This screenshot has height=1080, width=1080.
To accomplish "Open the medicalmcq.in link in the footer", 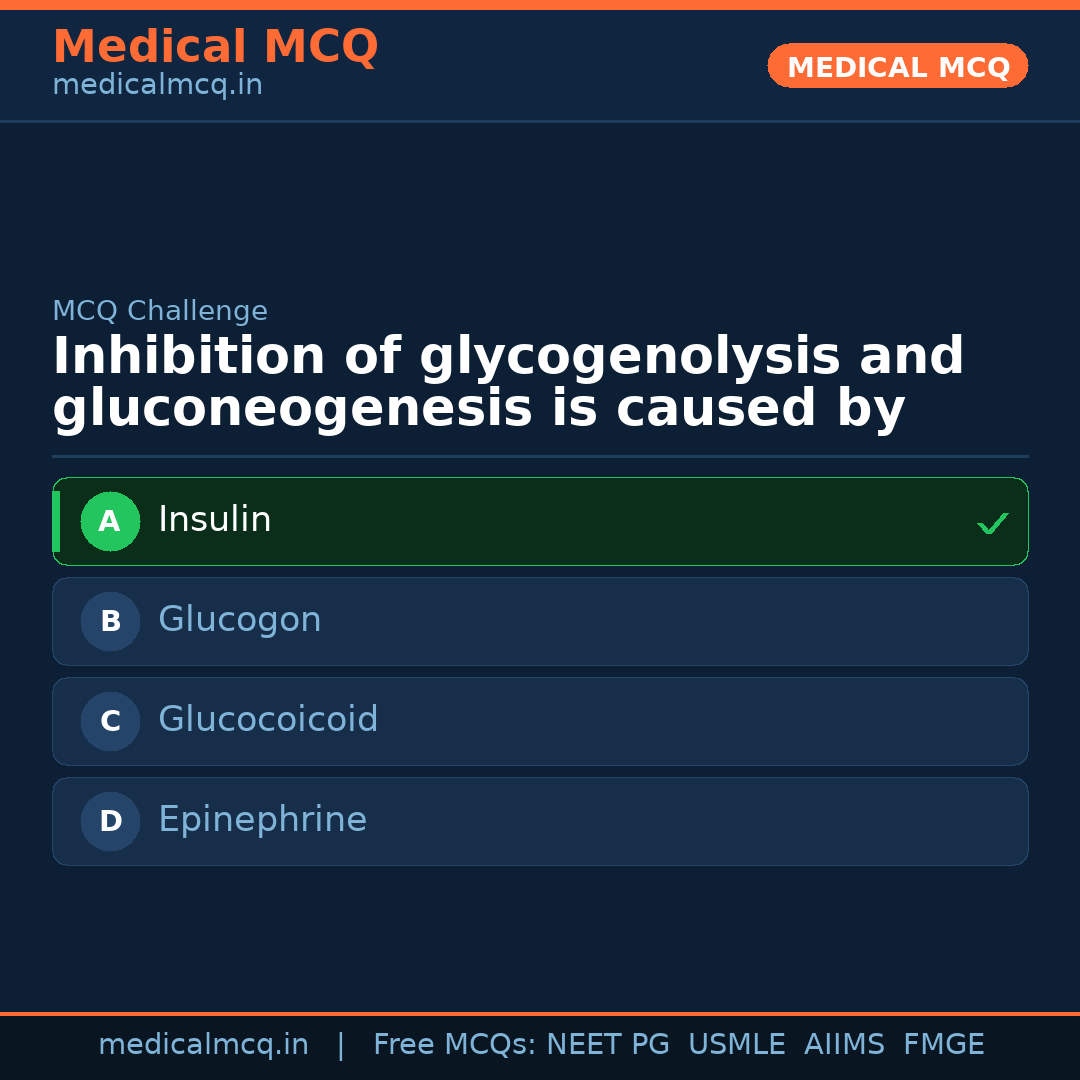I will coord(203,1045).
